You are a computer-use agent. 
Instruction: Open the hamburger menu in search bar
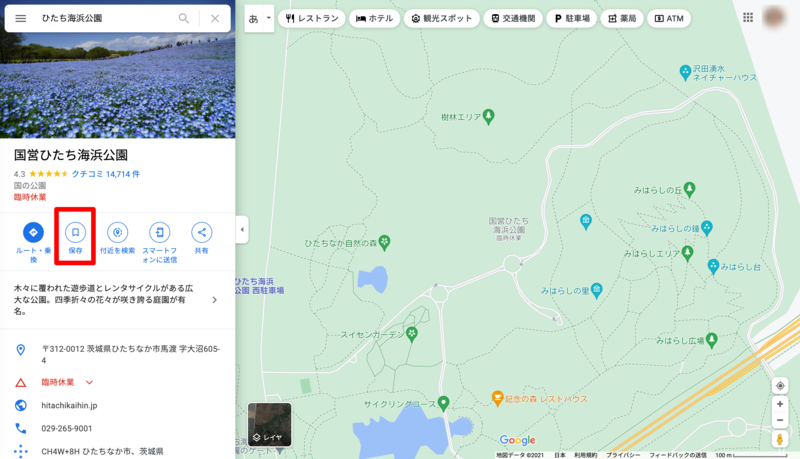[x=20, y=18]
